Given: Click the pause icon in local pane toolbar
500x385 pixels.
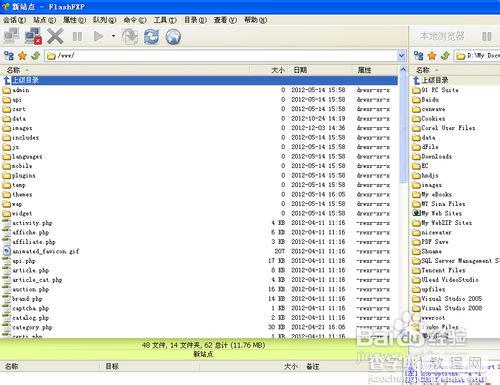Looking at the screenshot, I should [x=487, y=36].
